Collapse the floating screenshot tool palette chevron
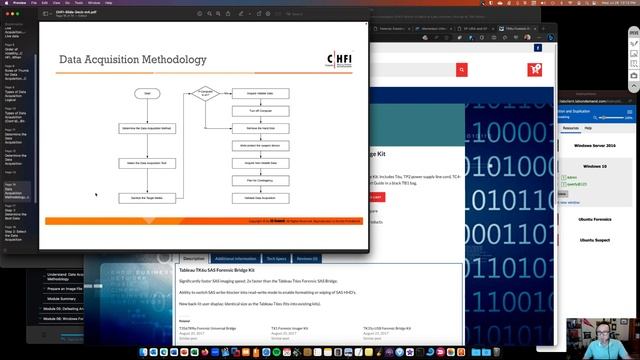 [x=633, y=86]
